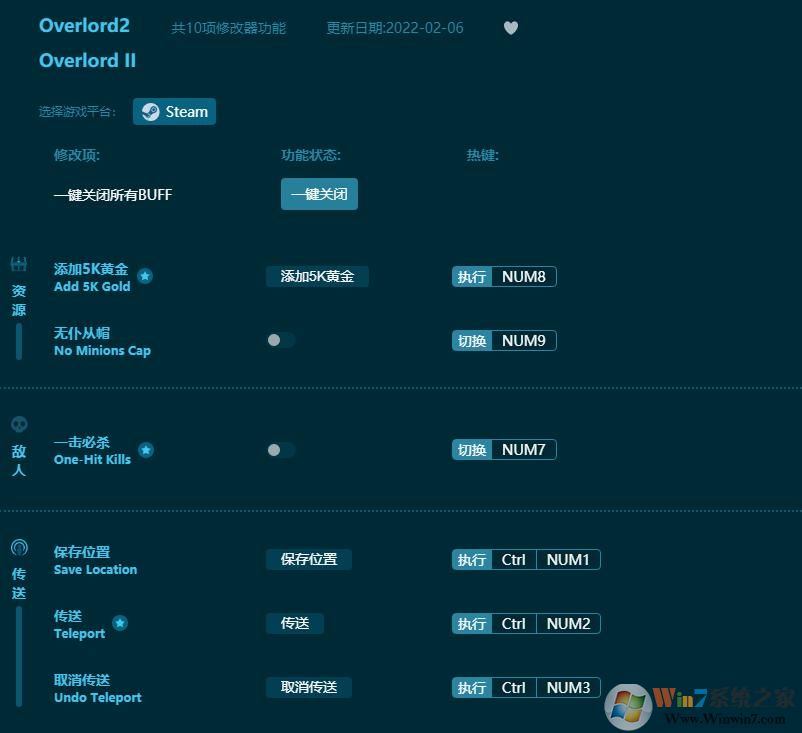
Task: Click the Overlord2 title text
Action: pyautogui.click(x=84, y=26)
